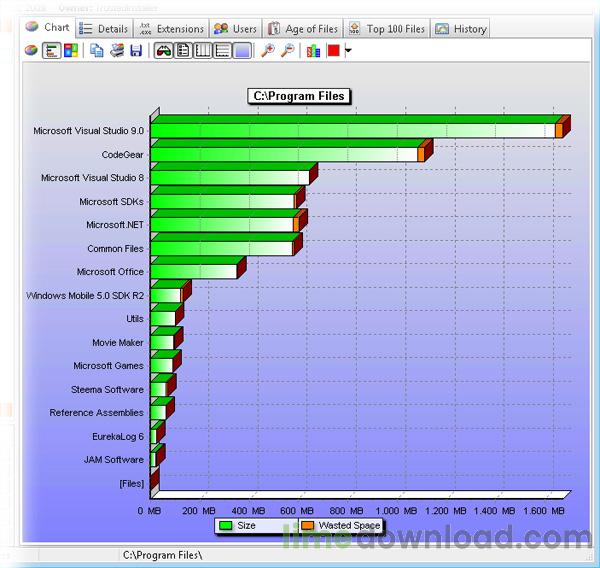Image resolution: width=600 pixels, height=568 pixels.
Task: Click the colored bars chart icon
Action: click(313, 51)
